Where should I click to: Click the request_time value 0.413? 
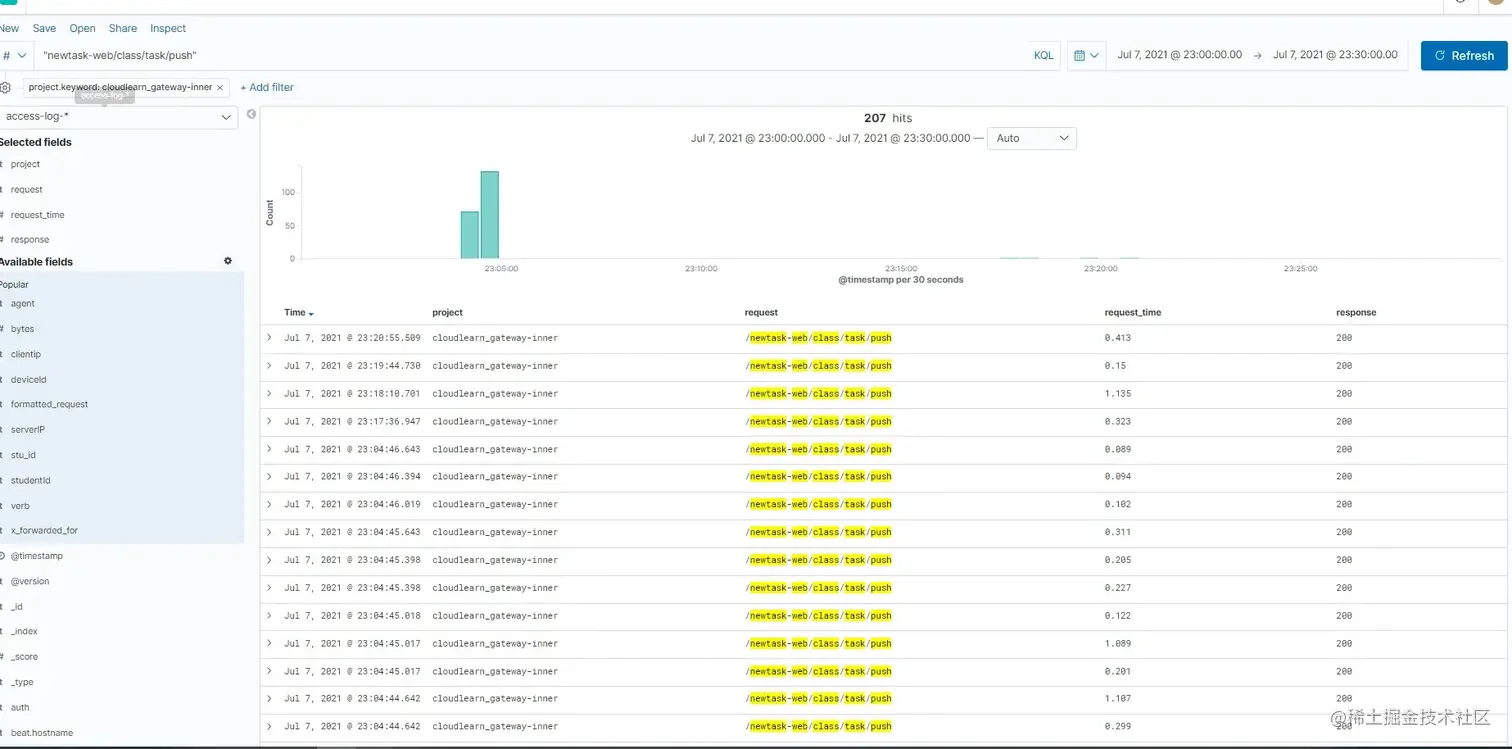[x=1118, y=338]
